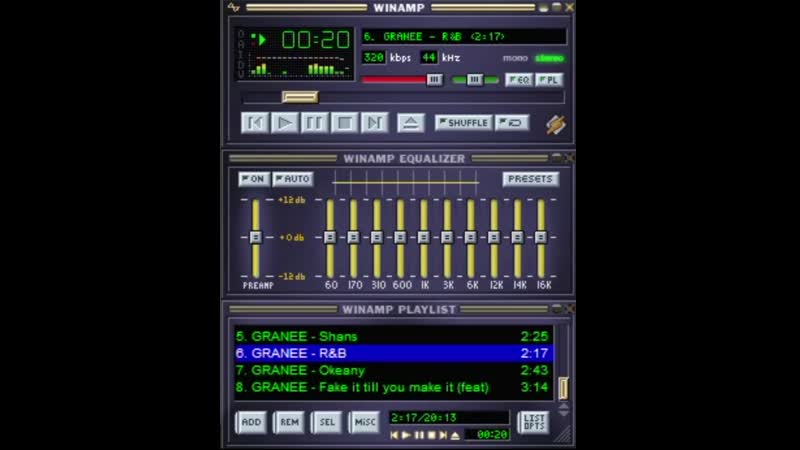The image size is (800, 450).
Task: Pause playback with the Pause button
Action: (x=315, y=123)
